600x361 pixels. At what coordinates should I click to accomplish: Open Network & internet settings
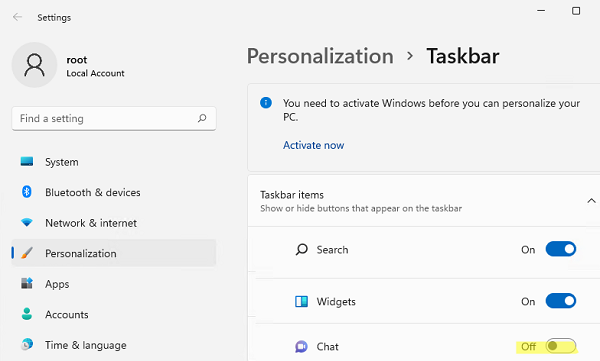coord(114,223)
